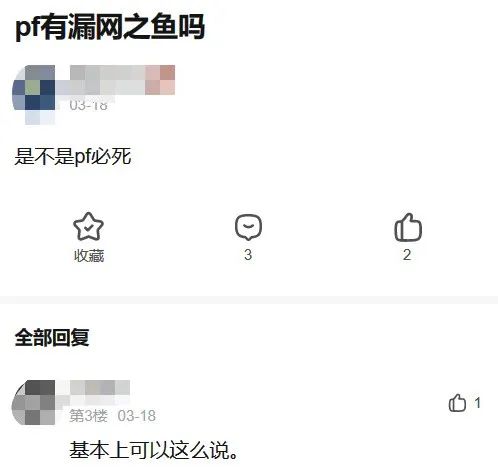
Task: Click the post author's blurred username
Action: [122, 80]
